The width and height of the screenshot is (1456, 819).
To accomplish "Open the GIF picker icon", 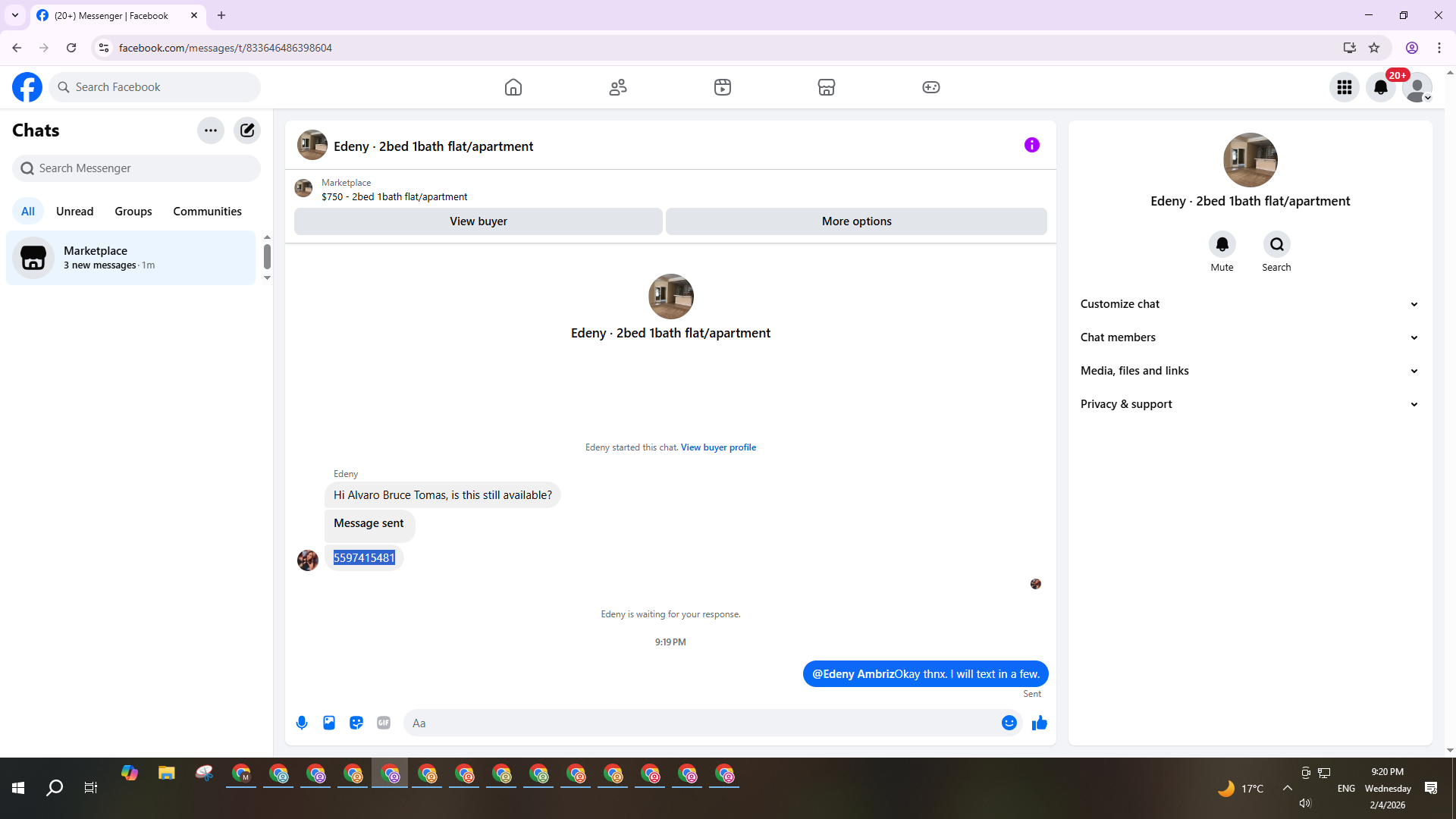I will click(x=384, y=723).
